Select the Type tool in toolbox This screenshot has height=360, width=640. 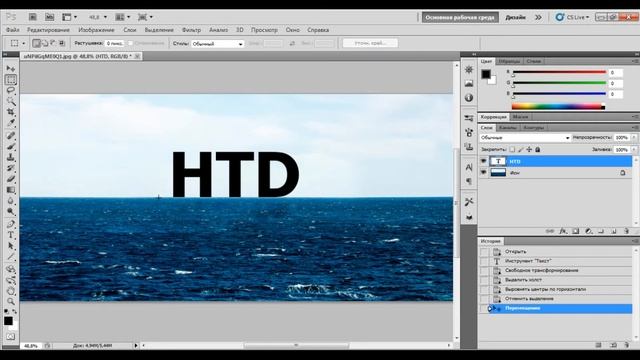tap(11, 235)
